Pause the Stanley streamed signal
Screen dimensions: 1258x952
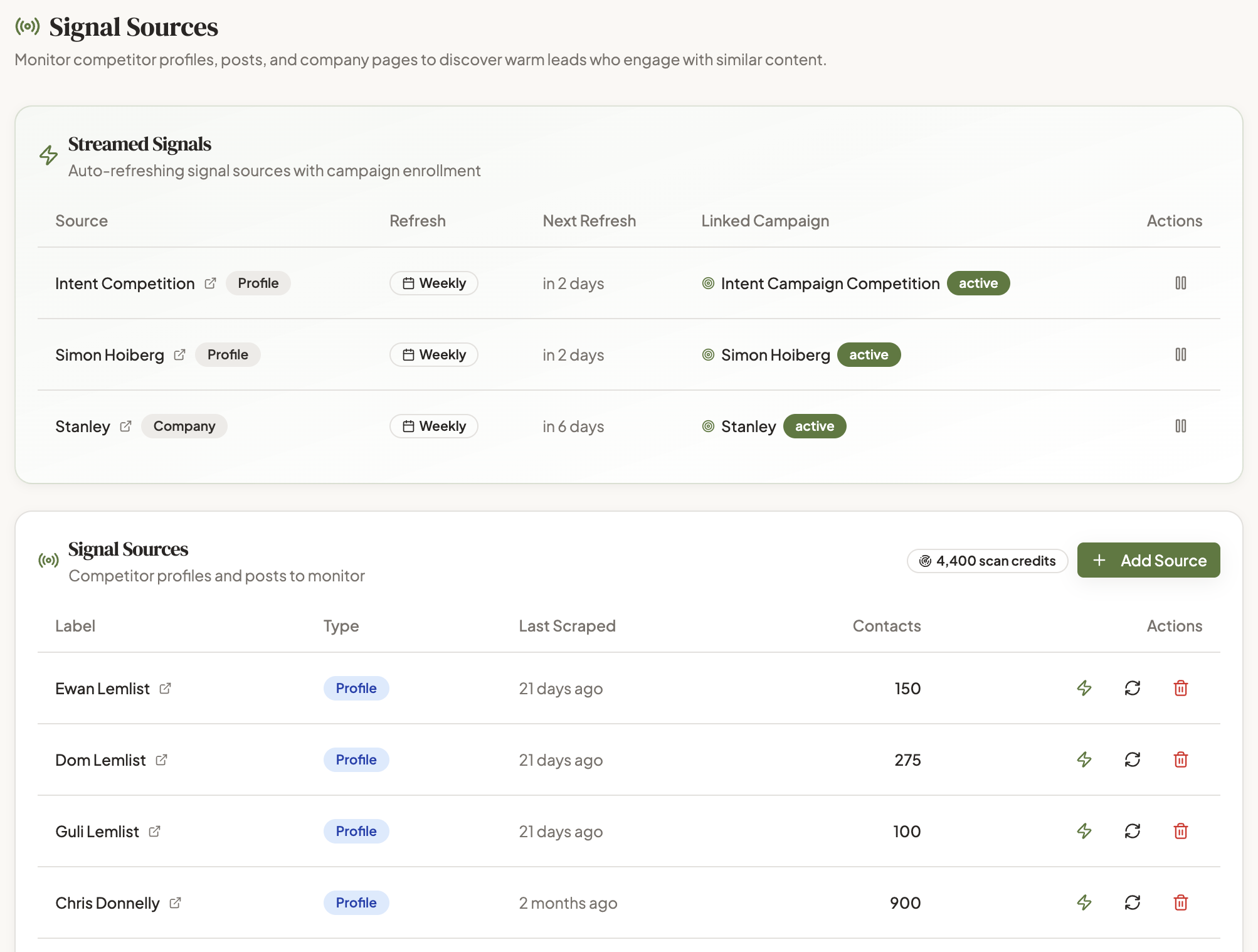tap(1181, 426)
